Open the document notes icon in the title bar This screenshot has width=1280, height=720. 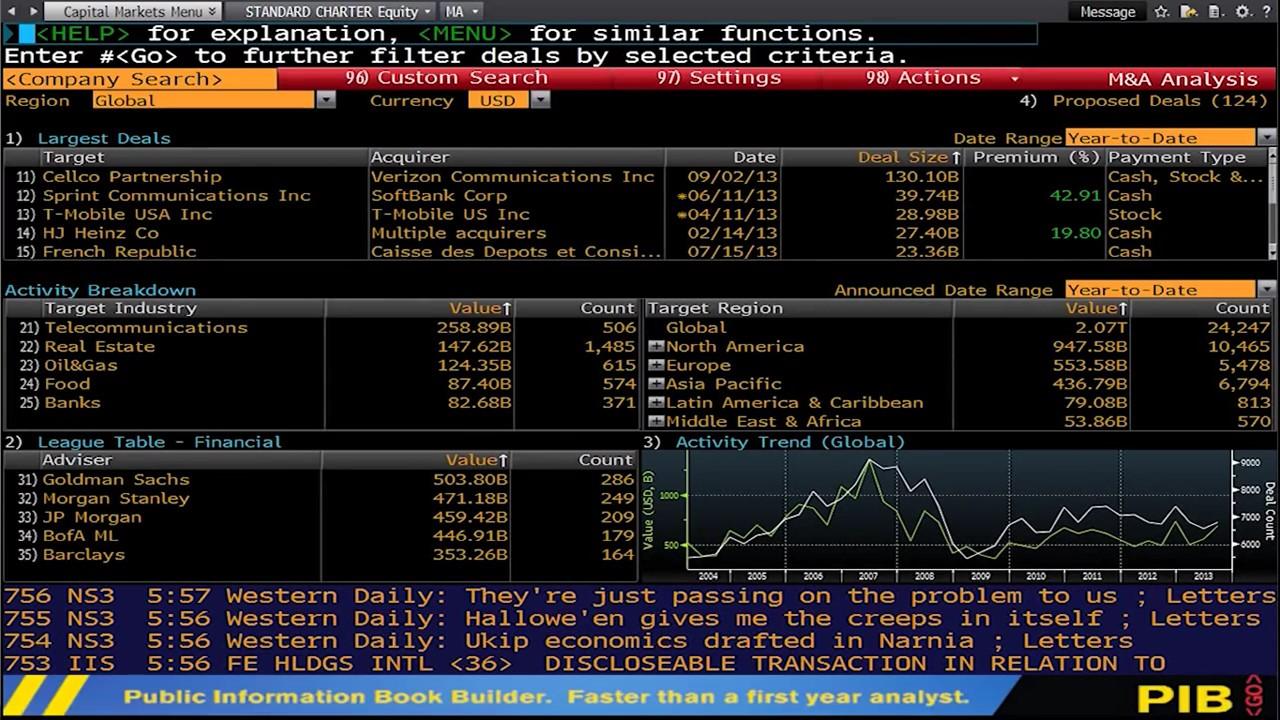pyautogui.click(x=1215, y=12)
